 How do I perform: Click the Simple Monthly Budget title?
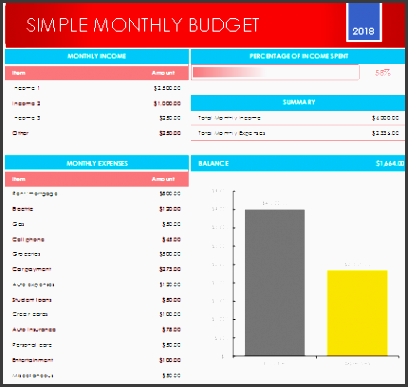pos(143,25)
